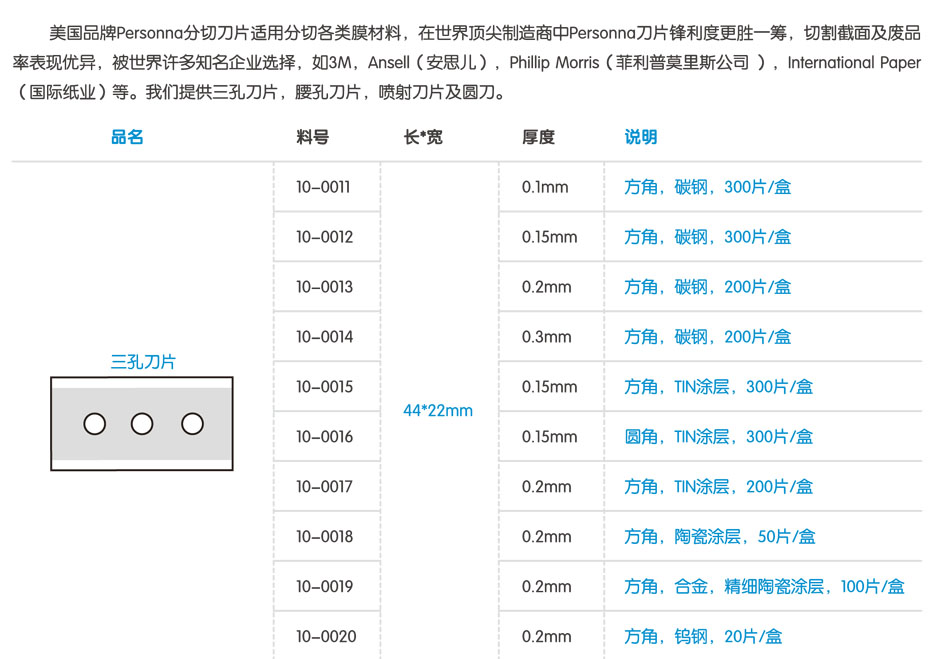This screenshot has width=940, height=659.
Task: Open the 方角，钨钢，20片/盒 description
Action: [703, 636]
